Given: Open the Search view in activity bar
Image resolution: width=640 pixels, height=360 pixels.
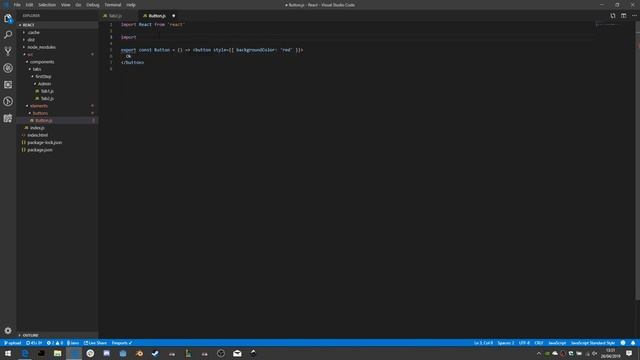Looking at the screenshot, I should (x=8, y=35).
